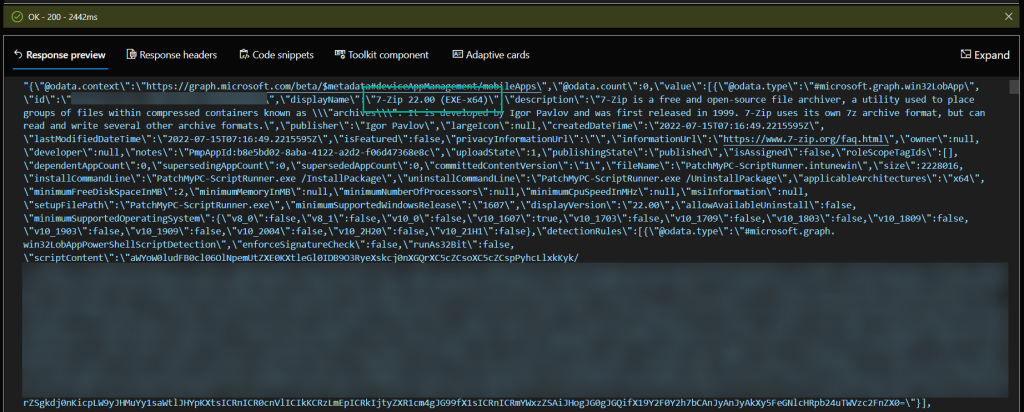1024x412 pixels.
Task: Click the Response headers document icon
Action: pos(131,54)
